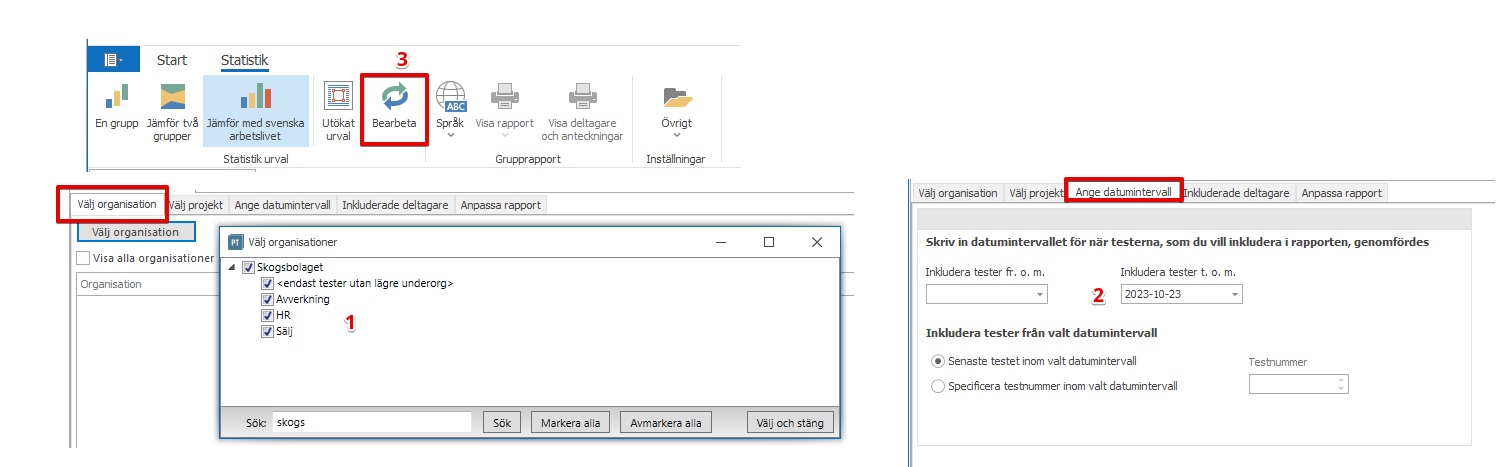Close the Välj organisationer dialog
Image resolution: width=1503 pixels, height=467 pixels.
[817, 242]
